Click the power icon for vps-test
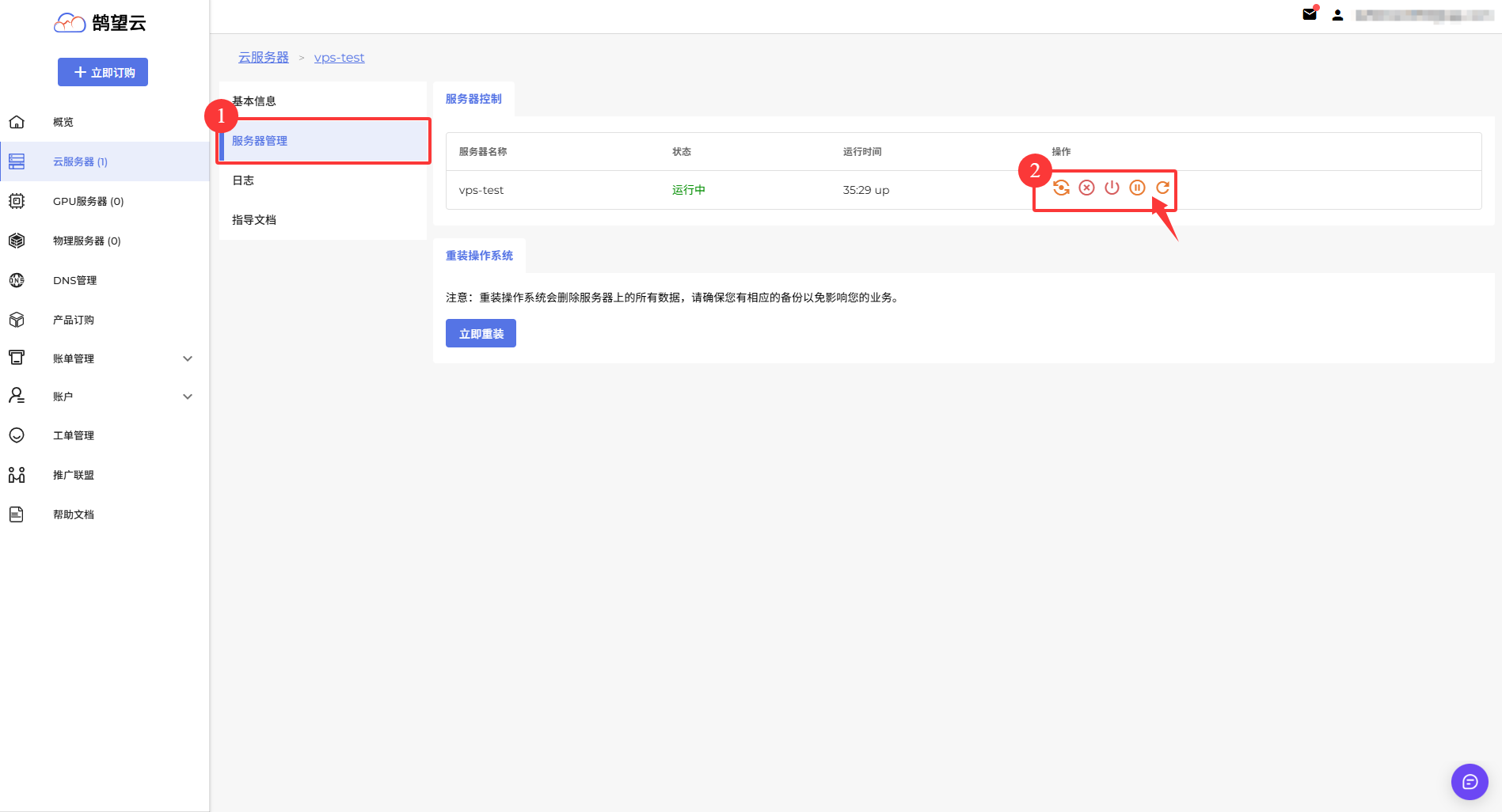 pyautogui.click(x=1112, y=188)
